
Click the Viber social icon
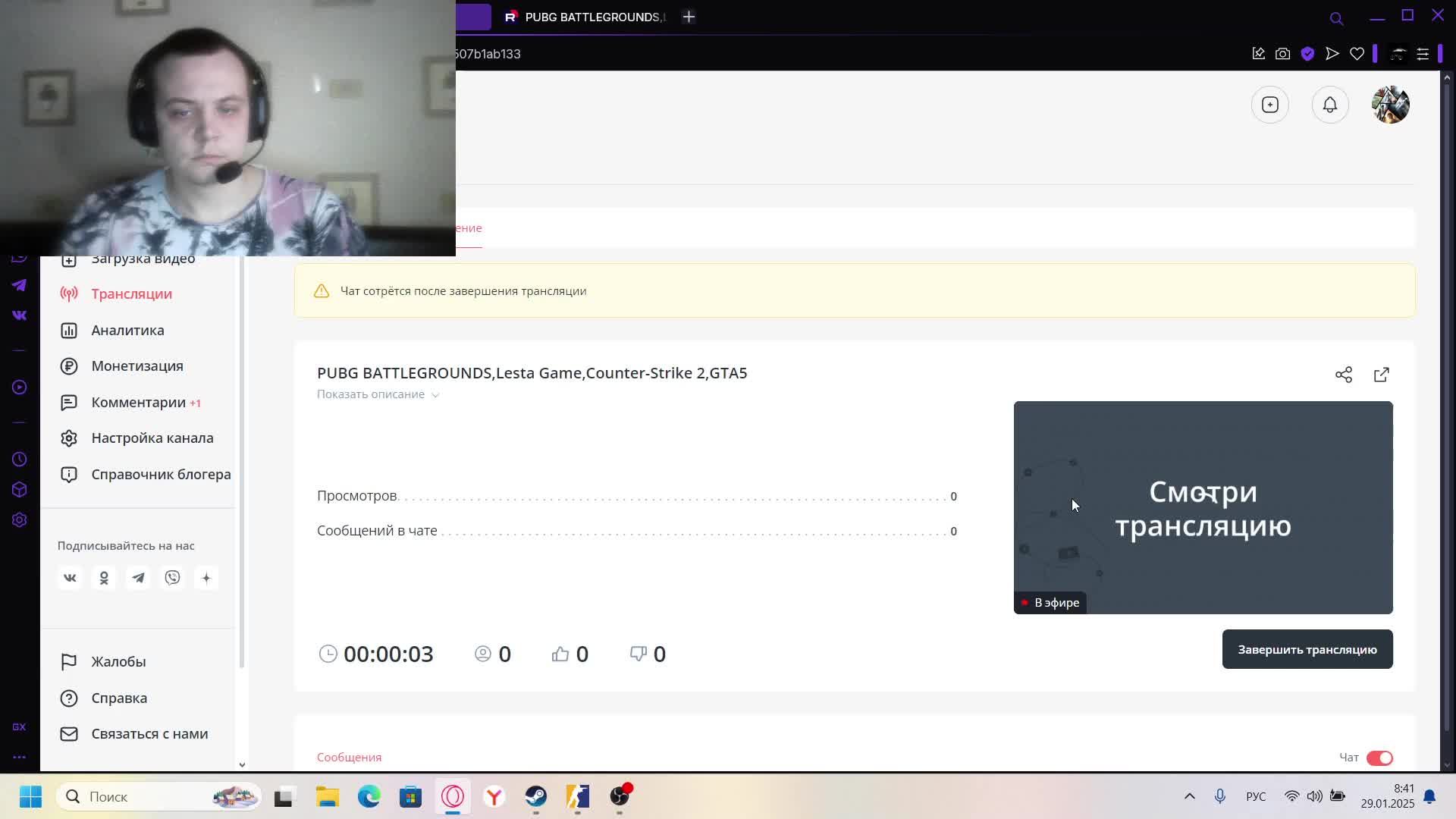point(172,578)
